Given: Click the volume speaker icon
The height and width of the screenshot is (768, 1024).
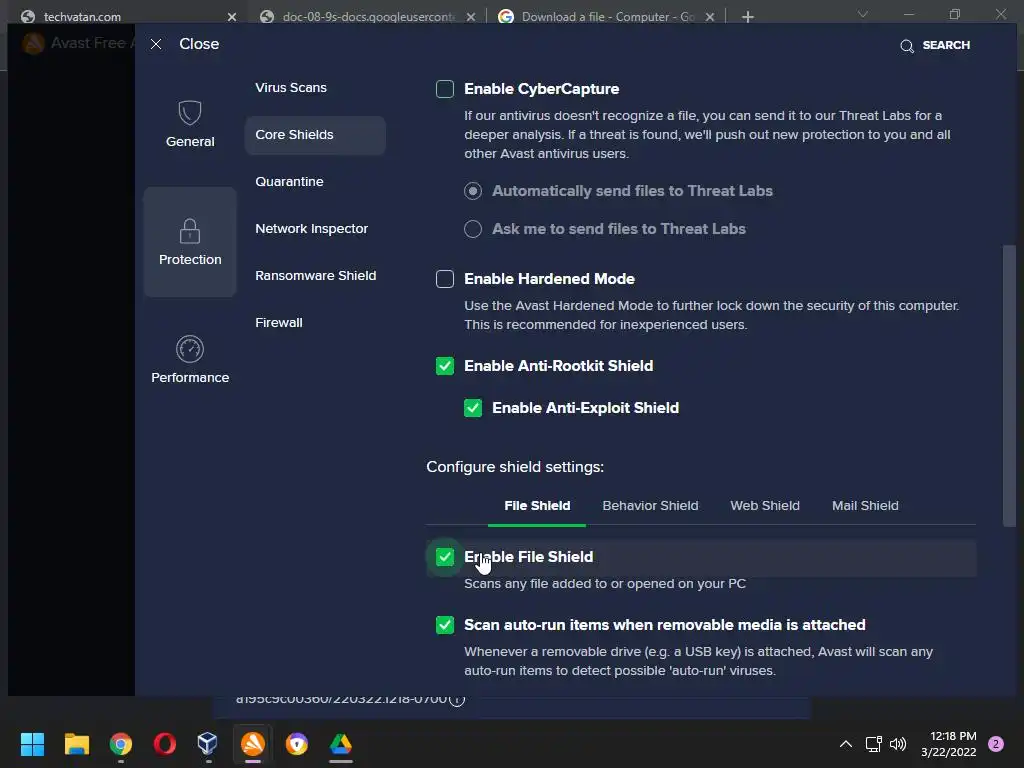Looking at the screenshot, I should pyautogui.click(x=898, y=744).
